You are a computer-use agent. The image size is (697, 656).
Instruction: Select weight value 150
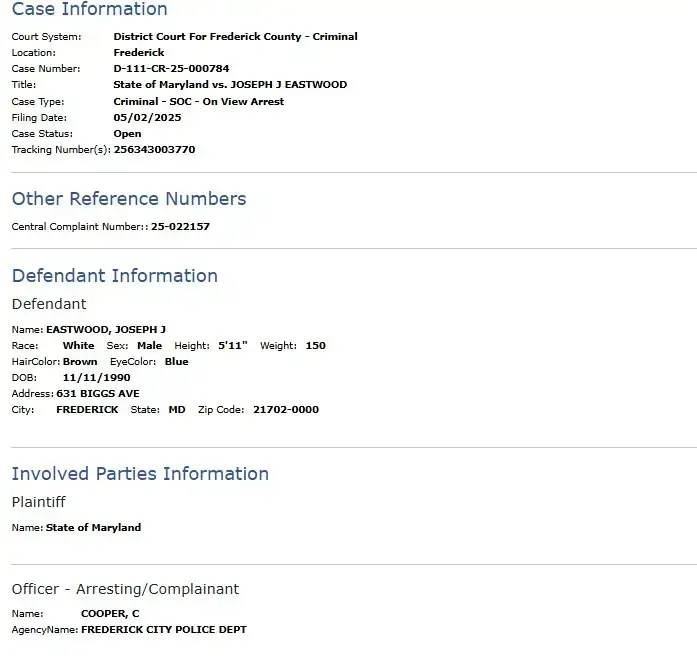316,345
